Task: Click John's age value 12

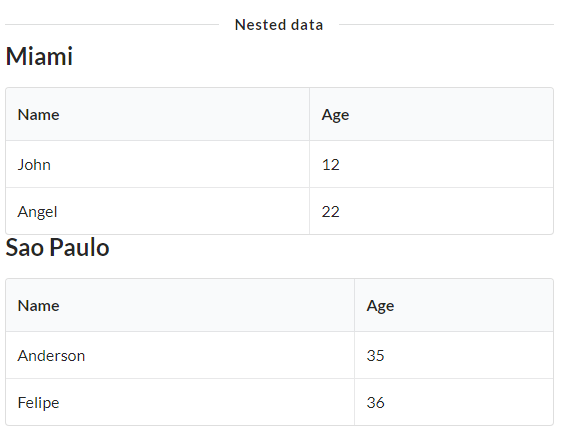Action: click(330, 165)
